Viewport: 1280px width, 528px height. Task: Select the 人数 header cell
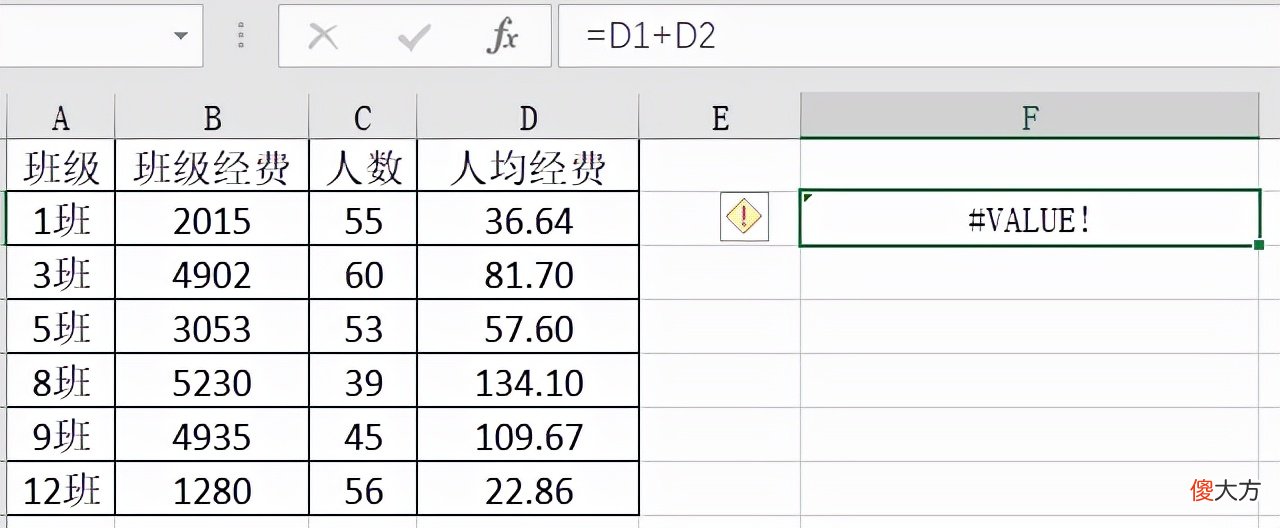[x=363, y=166]
